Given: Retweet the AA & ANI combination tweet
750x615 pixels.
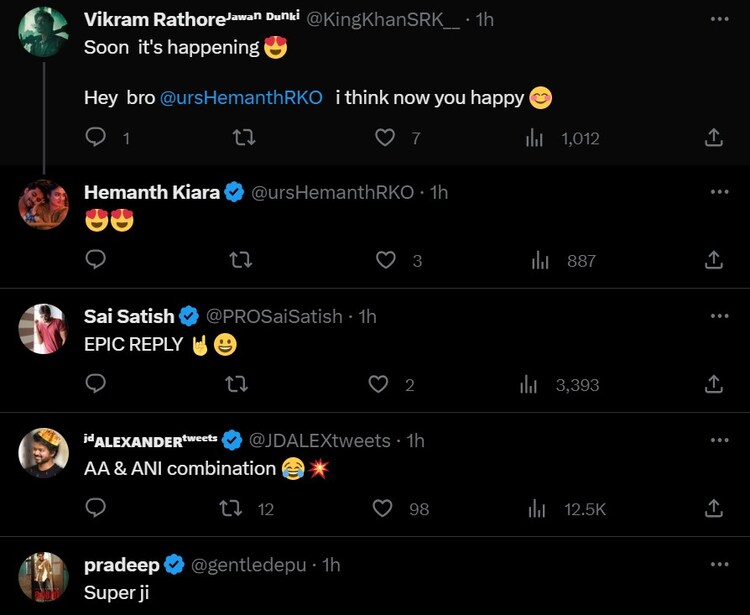Looking at the screenshot, I should (230, 509).
